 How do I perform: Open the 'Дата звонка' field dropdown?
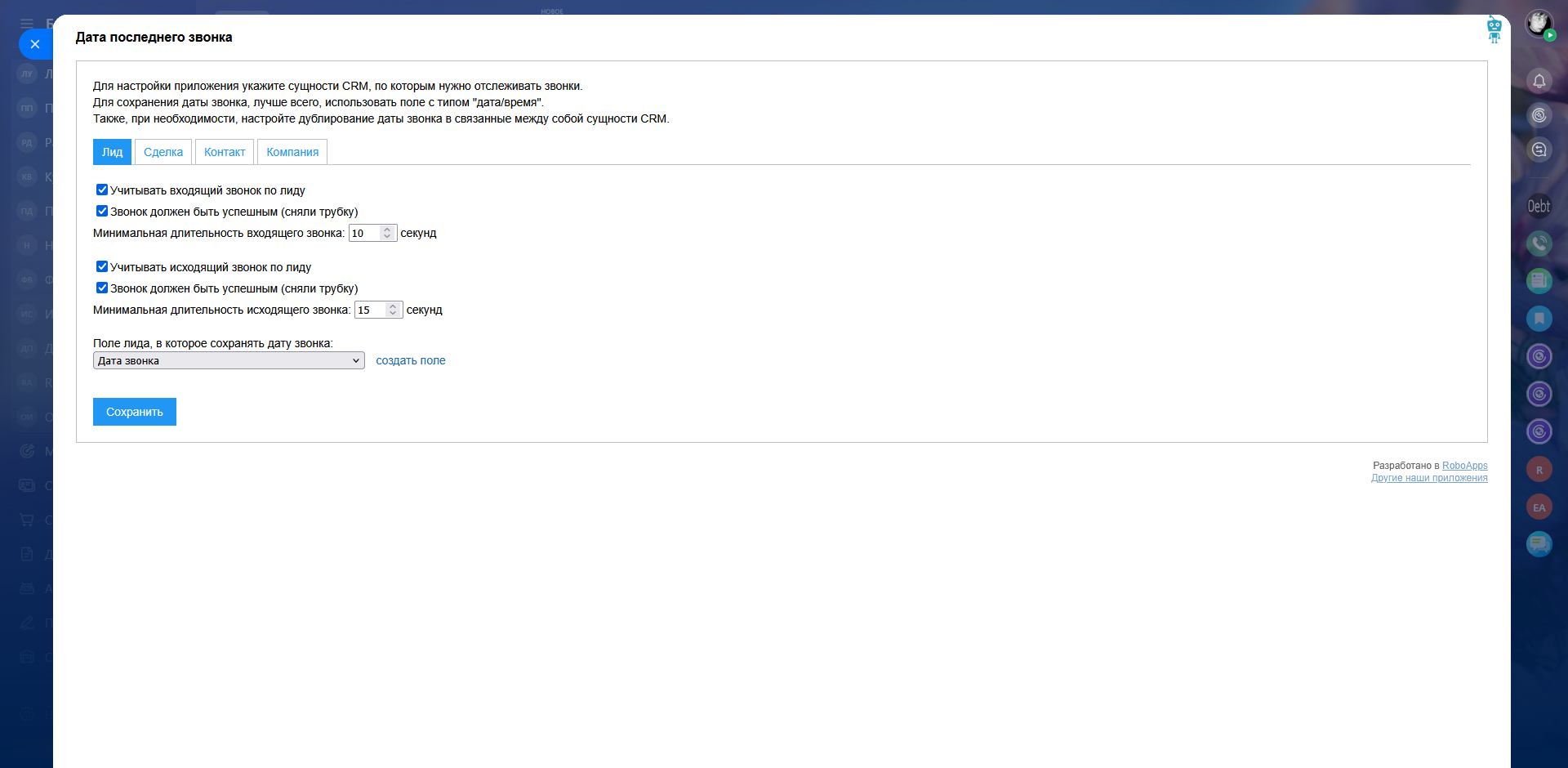[229, 360]
